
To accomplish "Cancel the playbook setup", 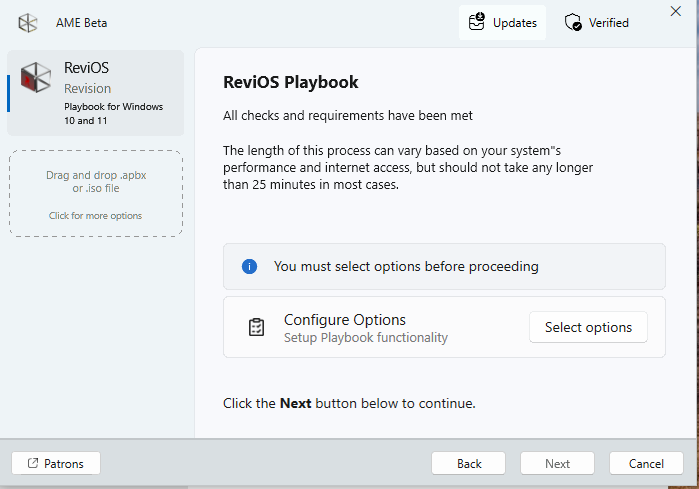I will [646, 464].
